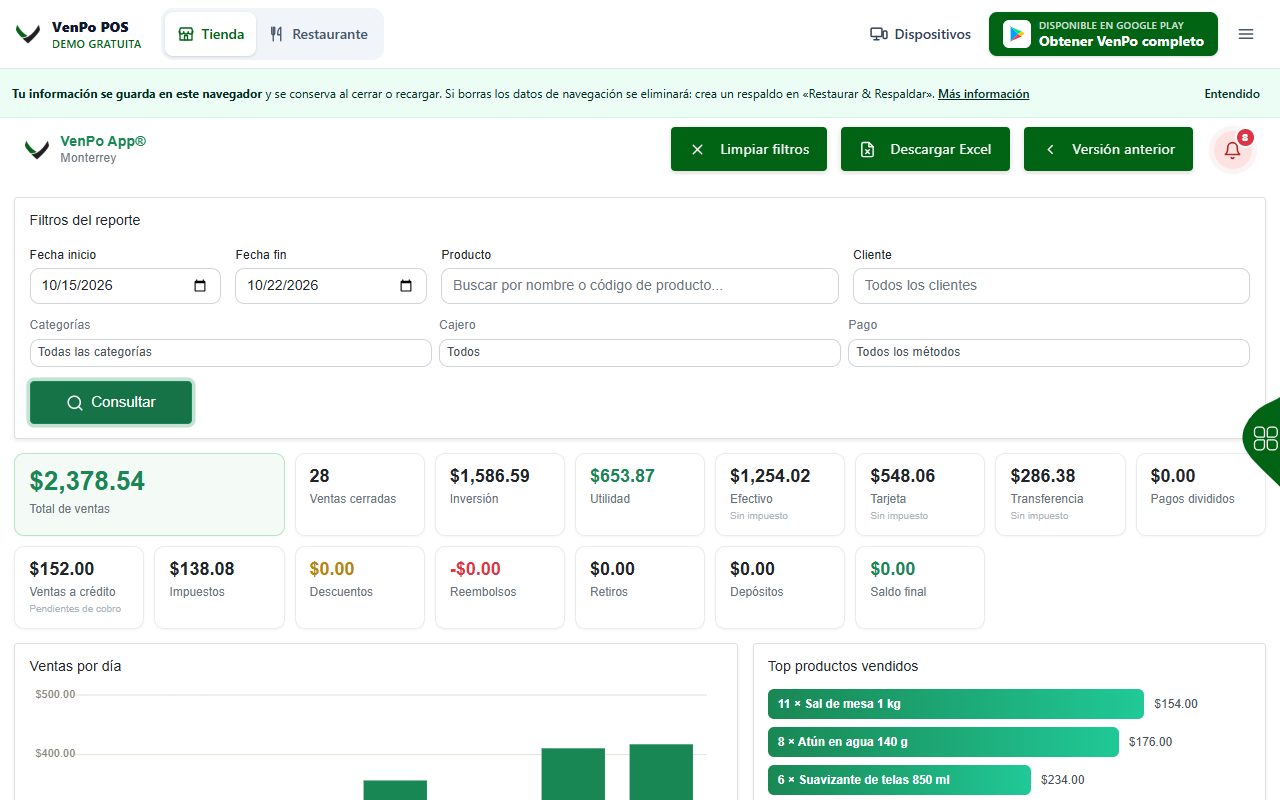Focus the Producto search field

pos(640,286)
